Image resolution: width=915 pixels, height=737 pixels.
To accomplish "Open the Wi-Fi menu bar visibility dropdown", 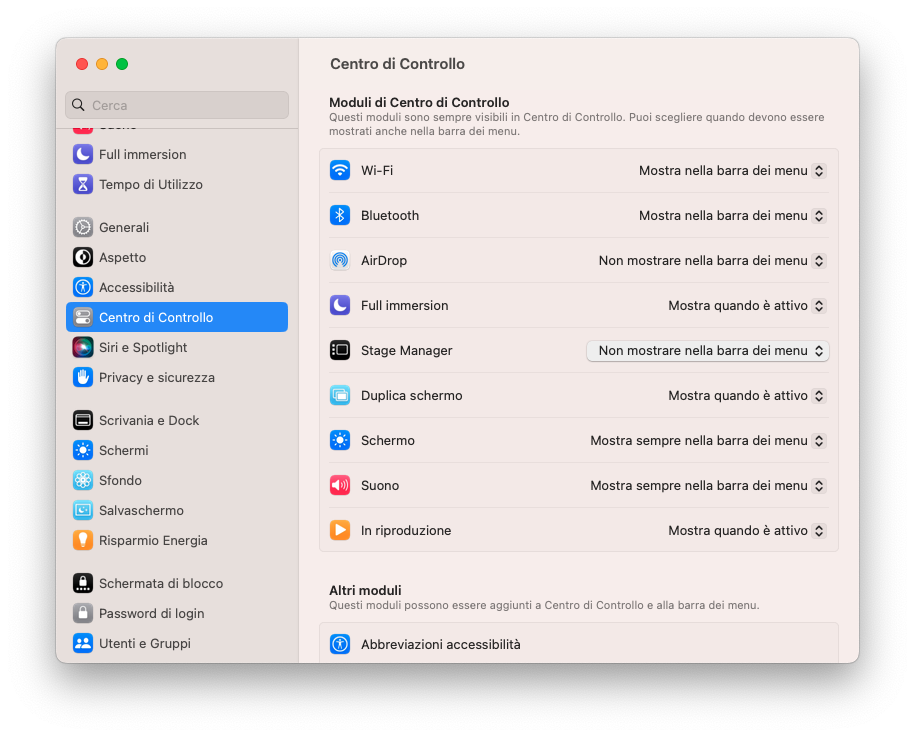I will (732, 170).
